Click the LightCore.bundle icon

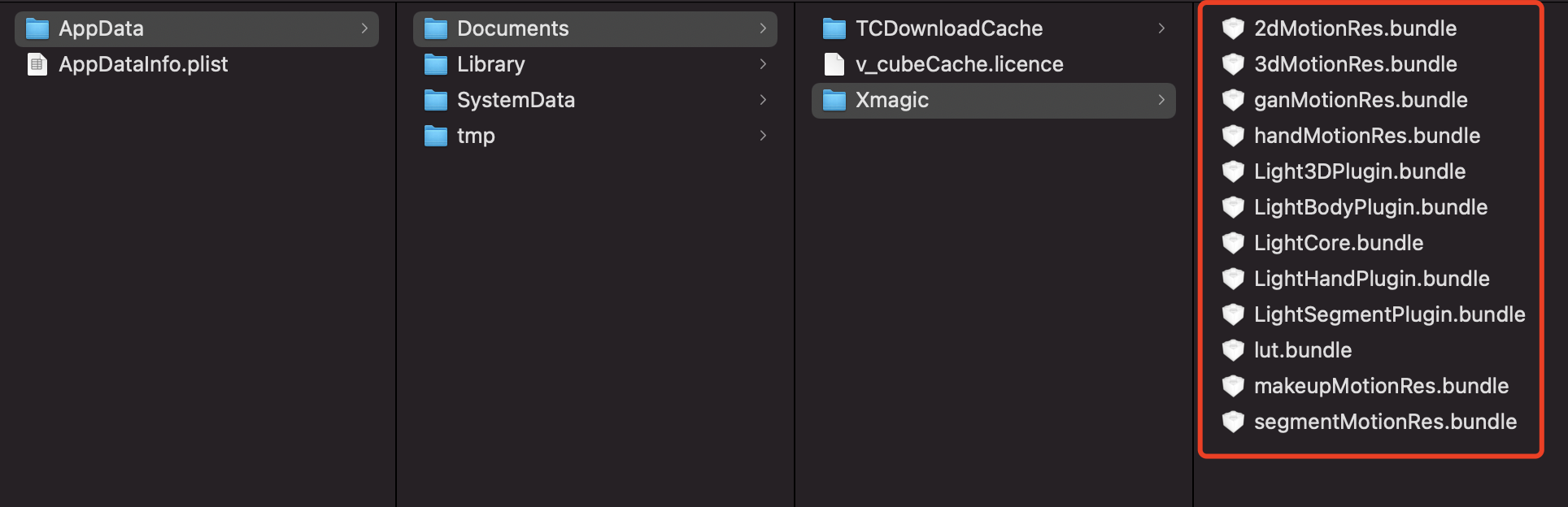(1233, 243)
